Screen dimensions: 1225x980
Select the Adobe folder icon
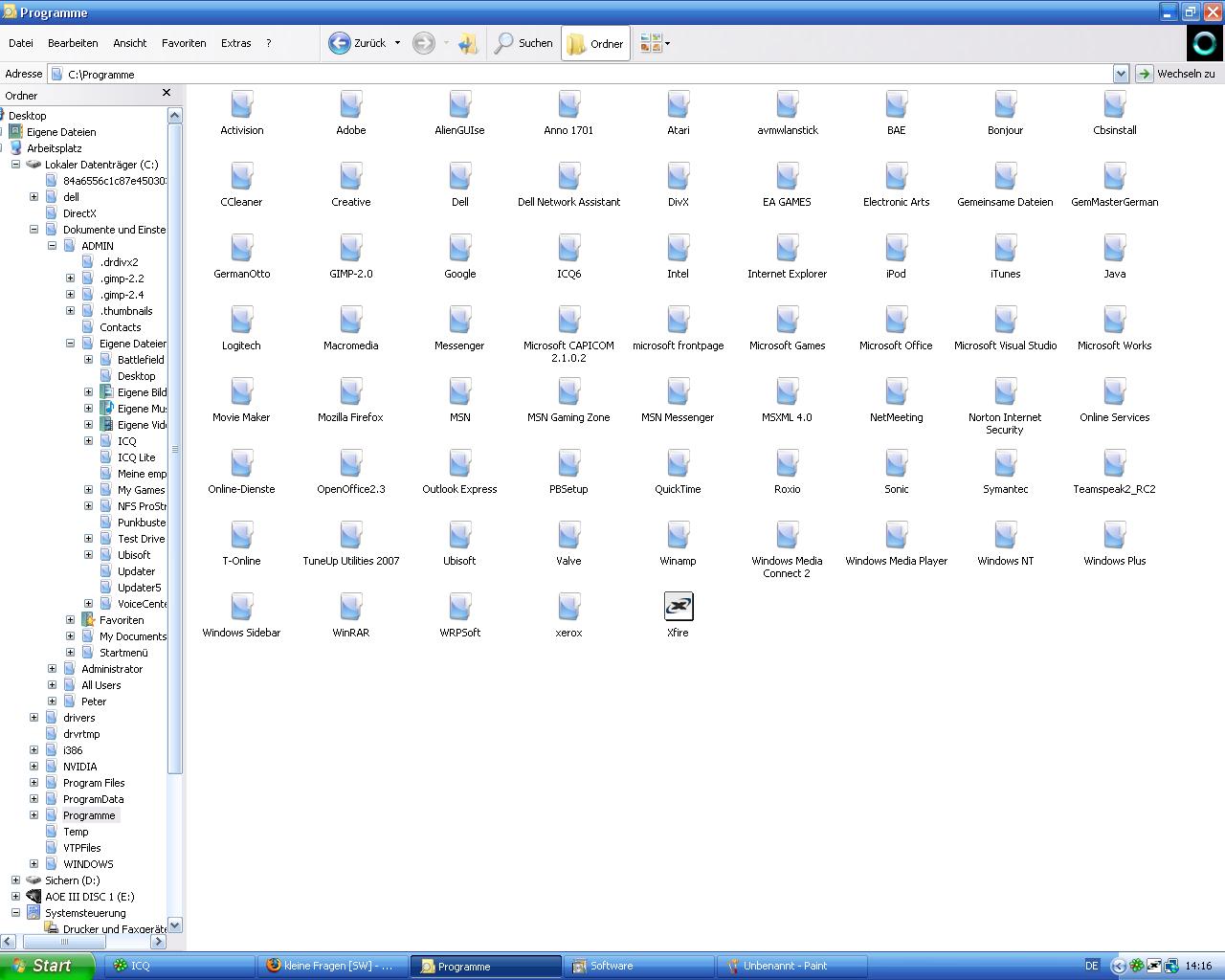tap(350, 105)
